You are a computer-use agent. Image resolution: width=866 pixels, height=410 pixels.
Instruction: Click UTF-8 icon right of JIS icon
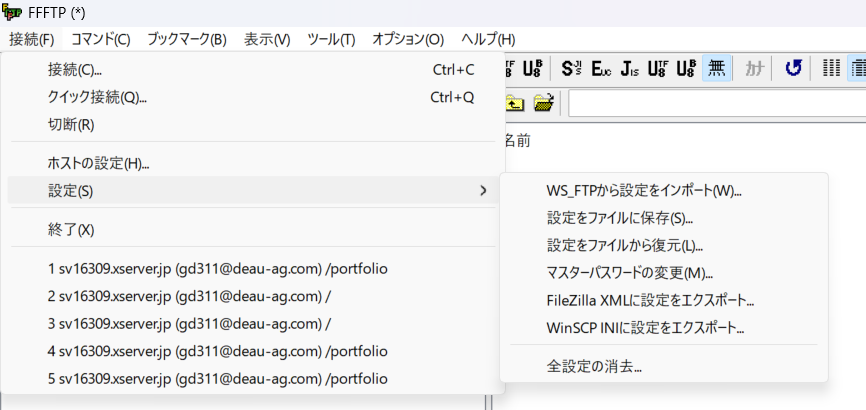(657, 69)
